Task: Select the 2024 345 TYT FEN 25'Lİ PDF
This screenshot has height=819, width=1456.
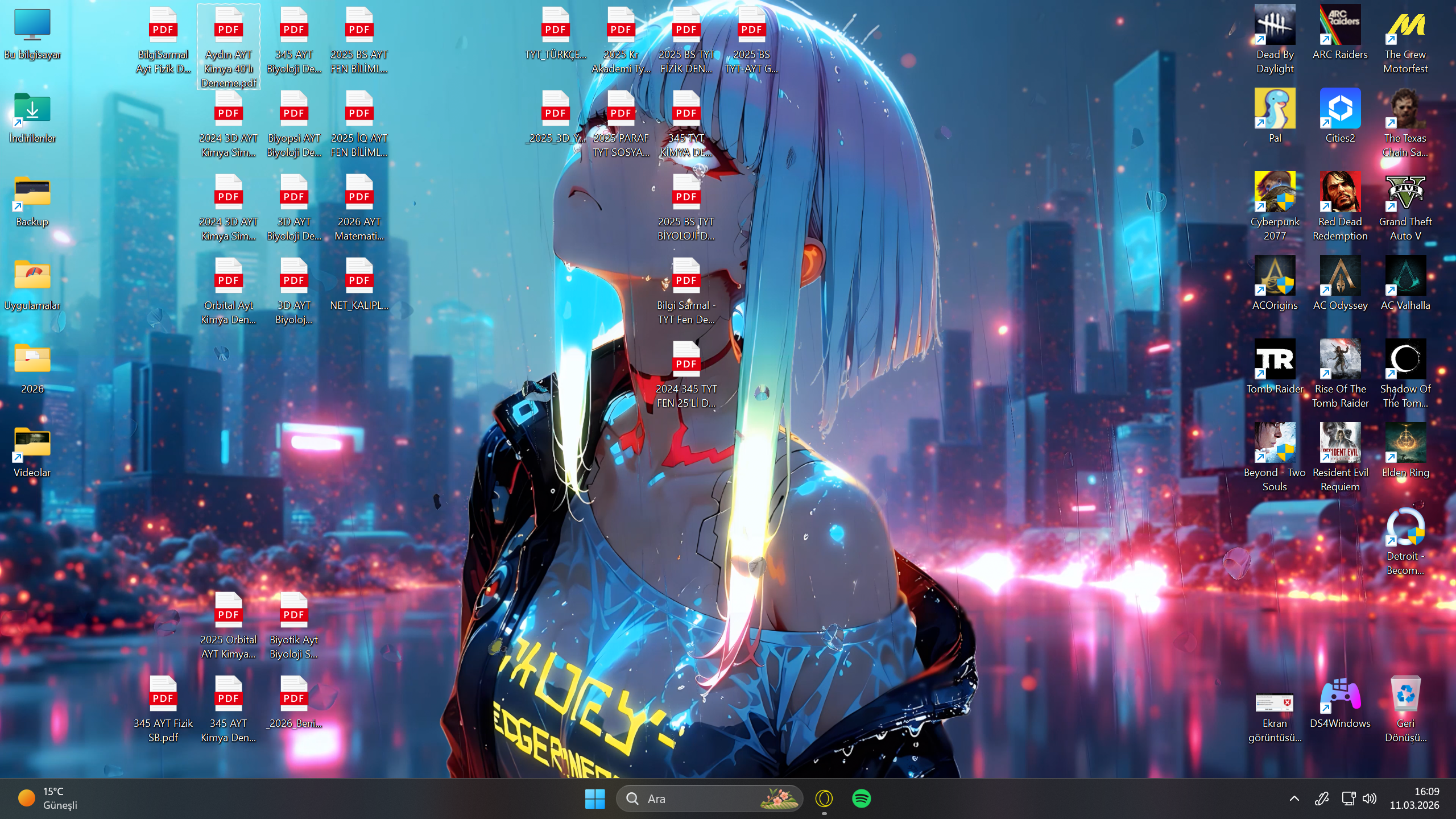Action: click(x=686, y=374)
